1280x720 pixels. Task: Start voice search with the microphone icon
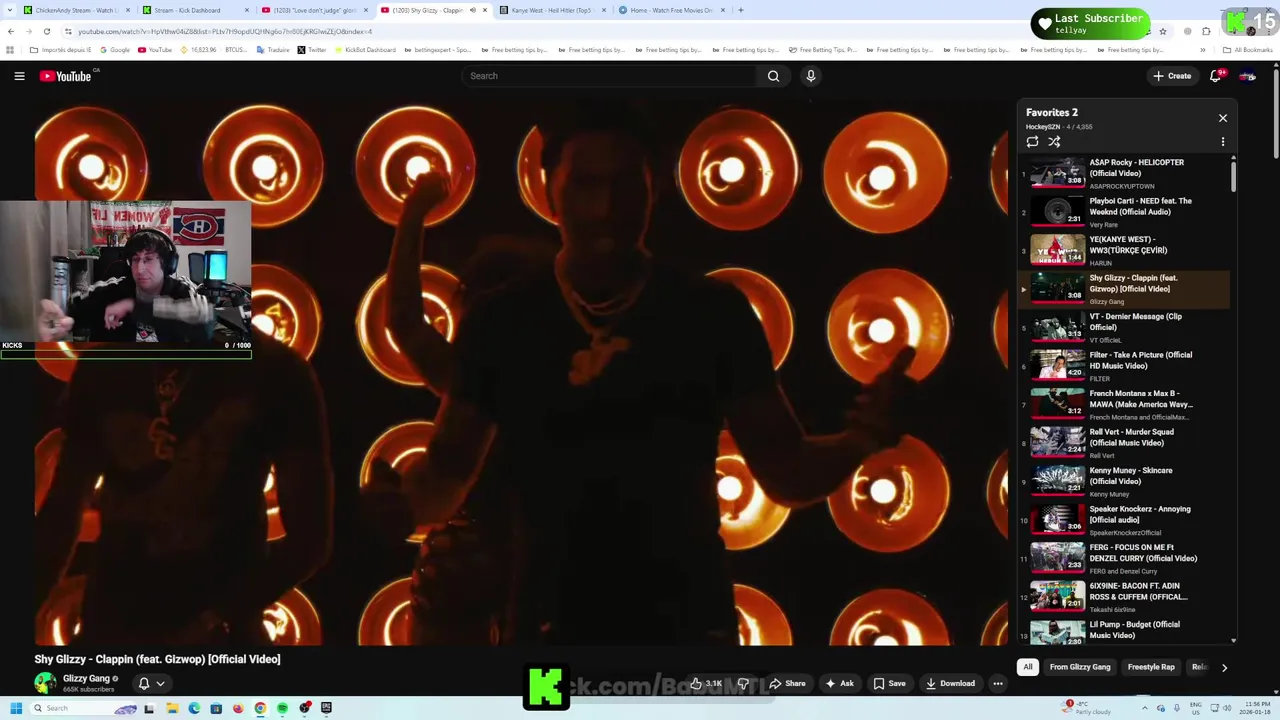[x=811, y=76]
